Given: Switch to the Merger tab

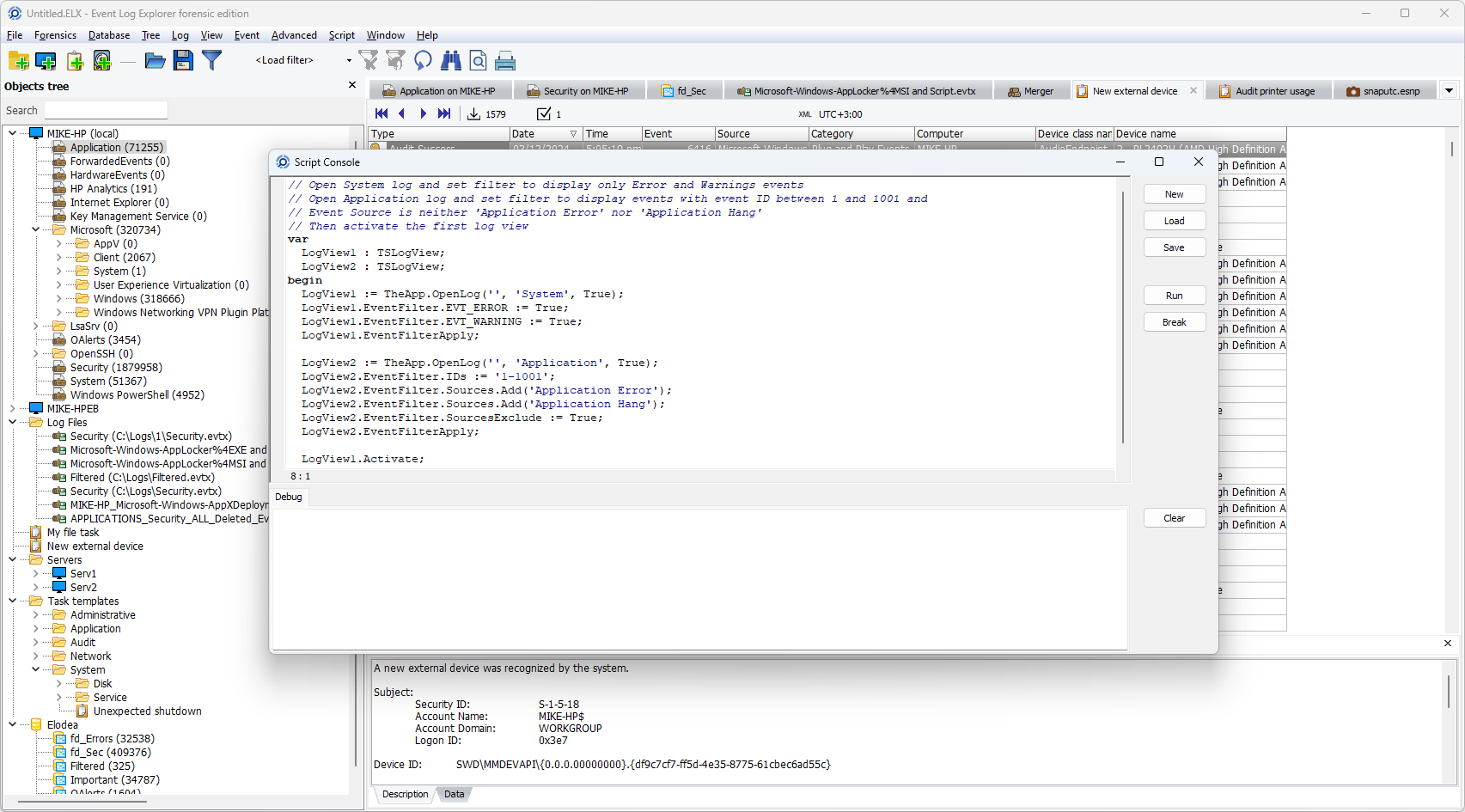Looking at the screenshot, I should 1031,90.
